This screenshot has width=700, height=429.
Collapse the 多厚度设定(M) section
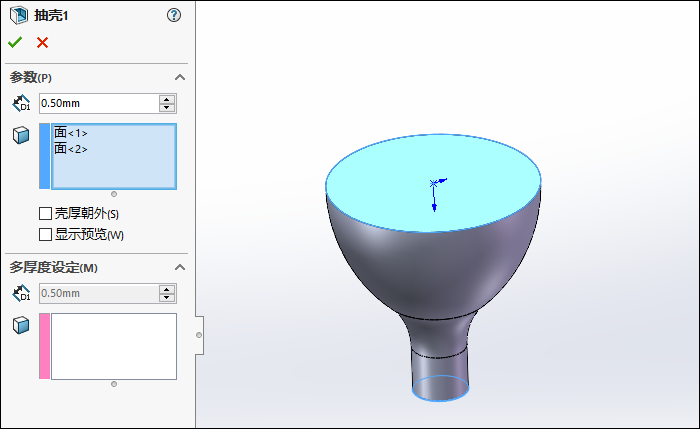180,267
